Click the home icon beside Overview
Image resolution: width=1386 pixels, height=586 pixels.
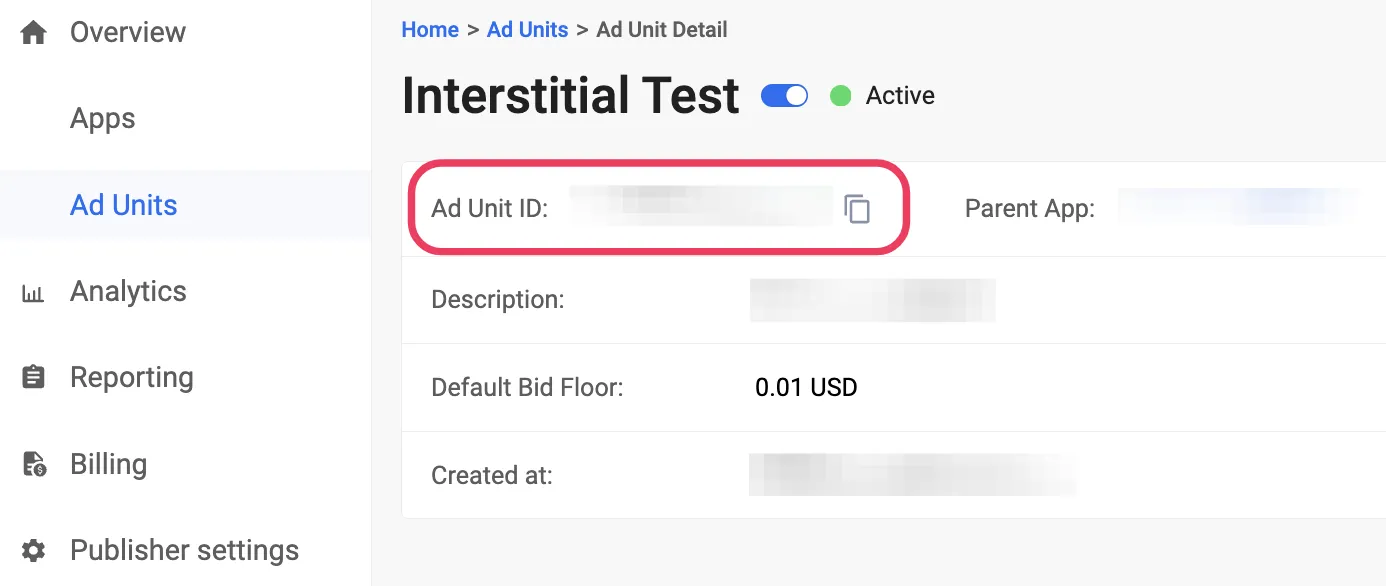tap(33, 30)
